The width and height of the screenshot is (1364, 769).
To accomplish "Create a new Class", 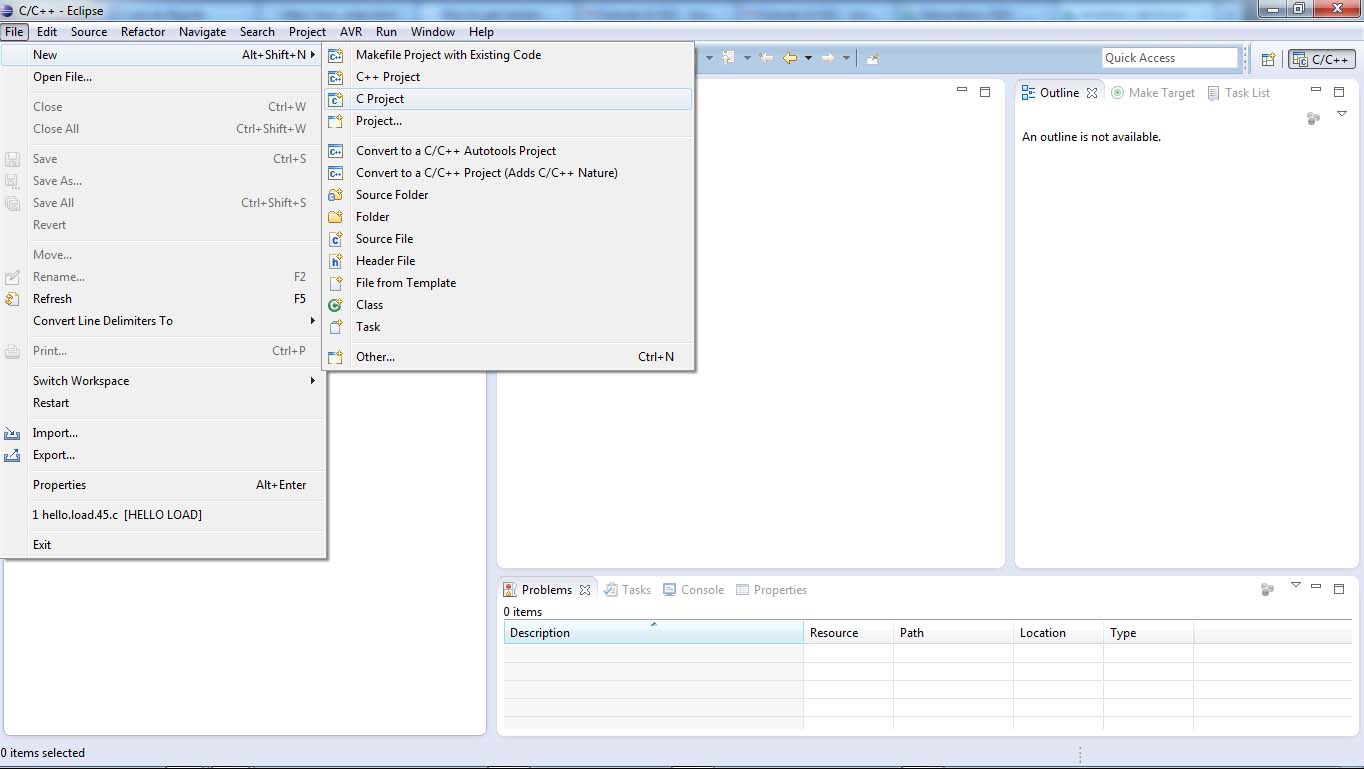I will pos(507,305).
